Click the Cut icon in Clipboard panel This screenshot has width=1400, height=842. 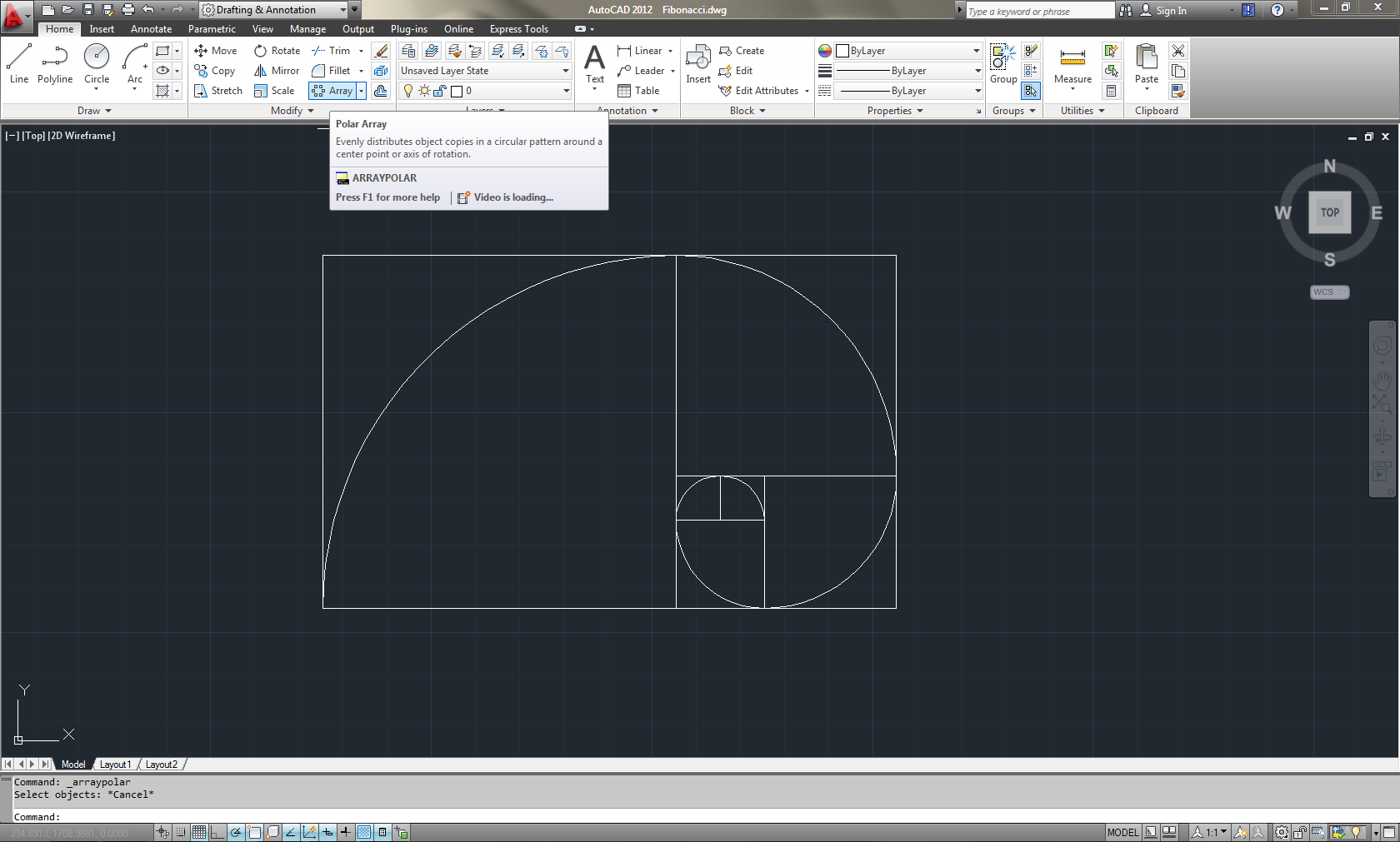coord(1178,51)
